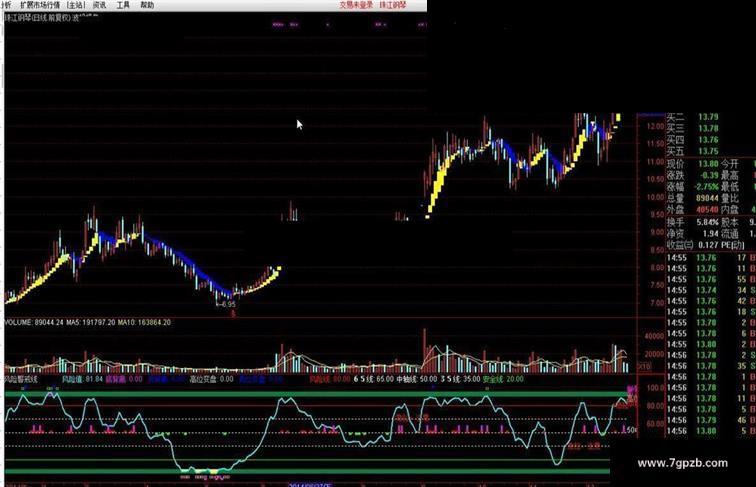756x487 pixels.
Task: Click the 净资 1.94 value
Action: (x=710, y=233)
